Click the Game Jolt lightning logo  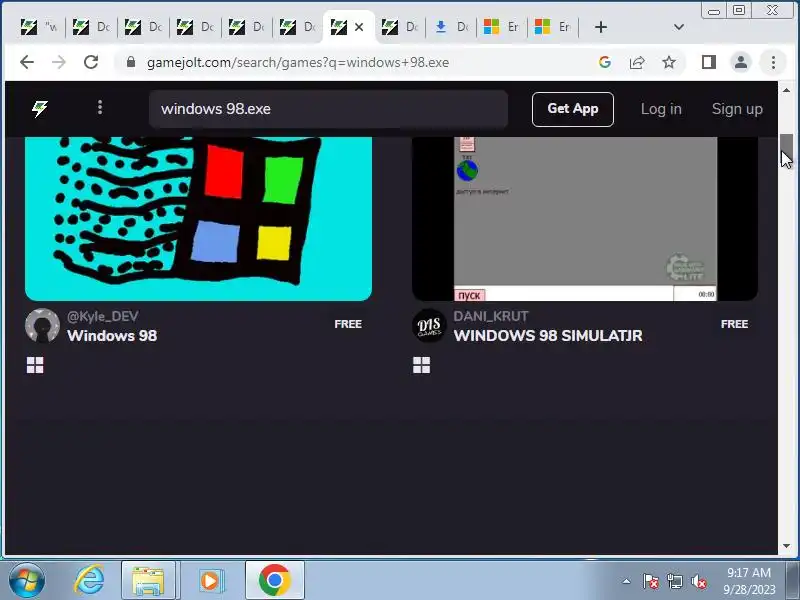pos(39,108)
